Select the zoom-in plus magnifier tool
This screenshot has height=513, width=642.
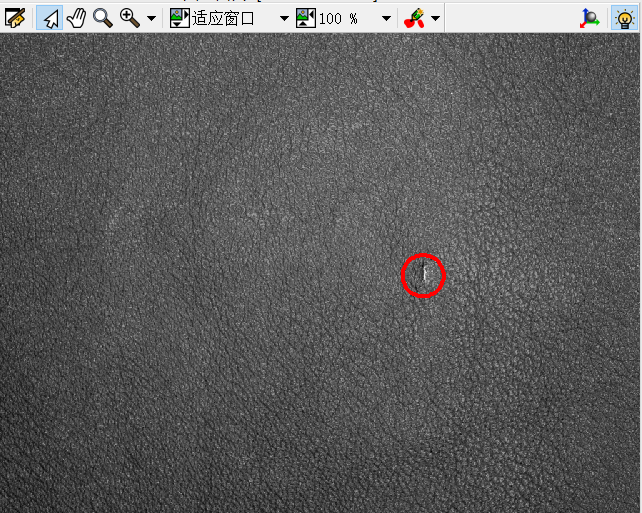[129, 18]
